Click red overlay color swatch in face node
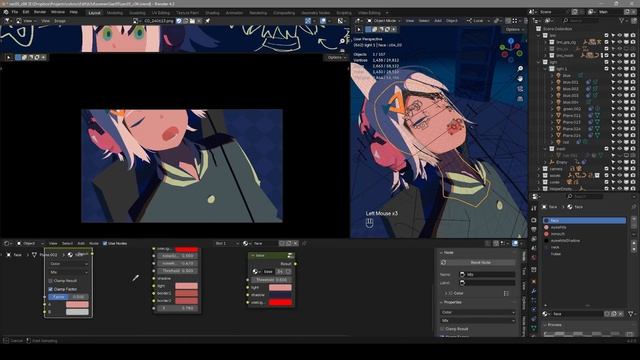The width and height of the screenshot is (640, 360). coord(280,302)
